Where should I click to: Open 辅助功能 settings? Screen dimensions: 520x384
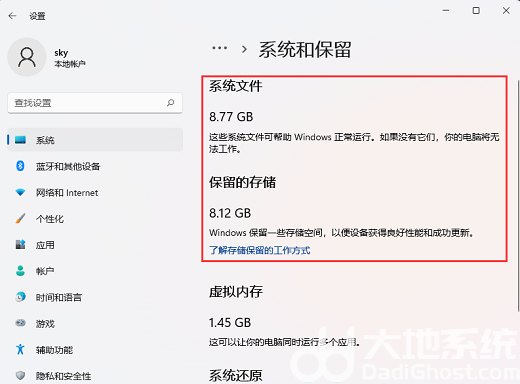[95, 350]
